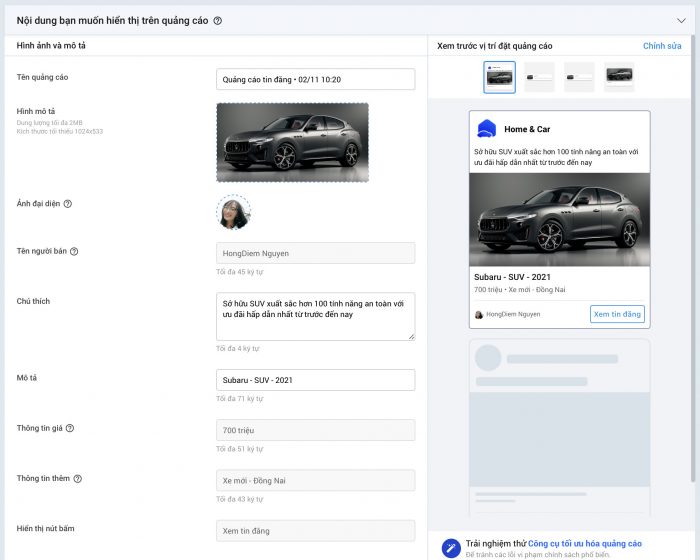The image size is (700, 560).
Task: Edit the Tên quảng cáo input field
Action: pos(316,79)
